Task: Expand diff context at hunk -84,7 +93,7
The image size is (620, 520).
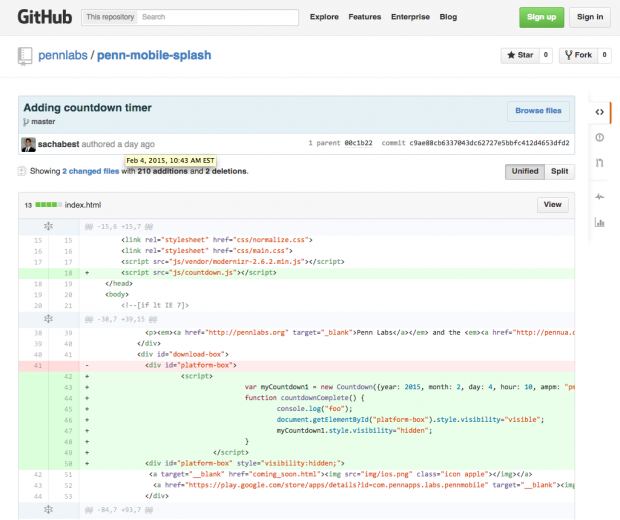Action: [48, 509]
